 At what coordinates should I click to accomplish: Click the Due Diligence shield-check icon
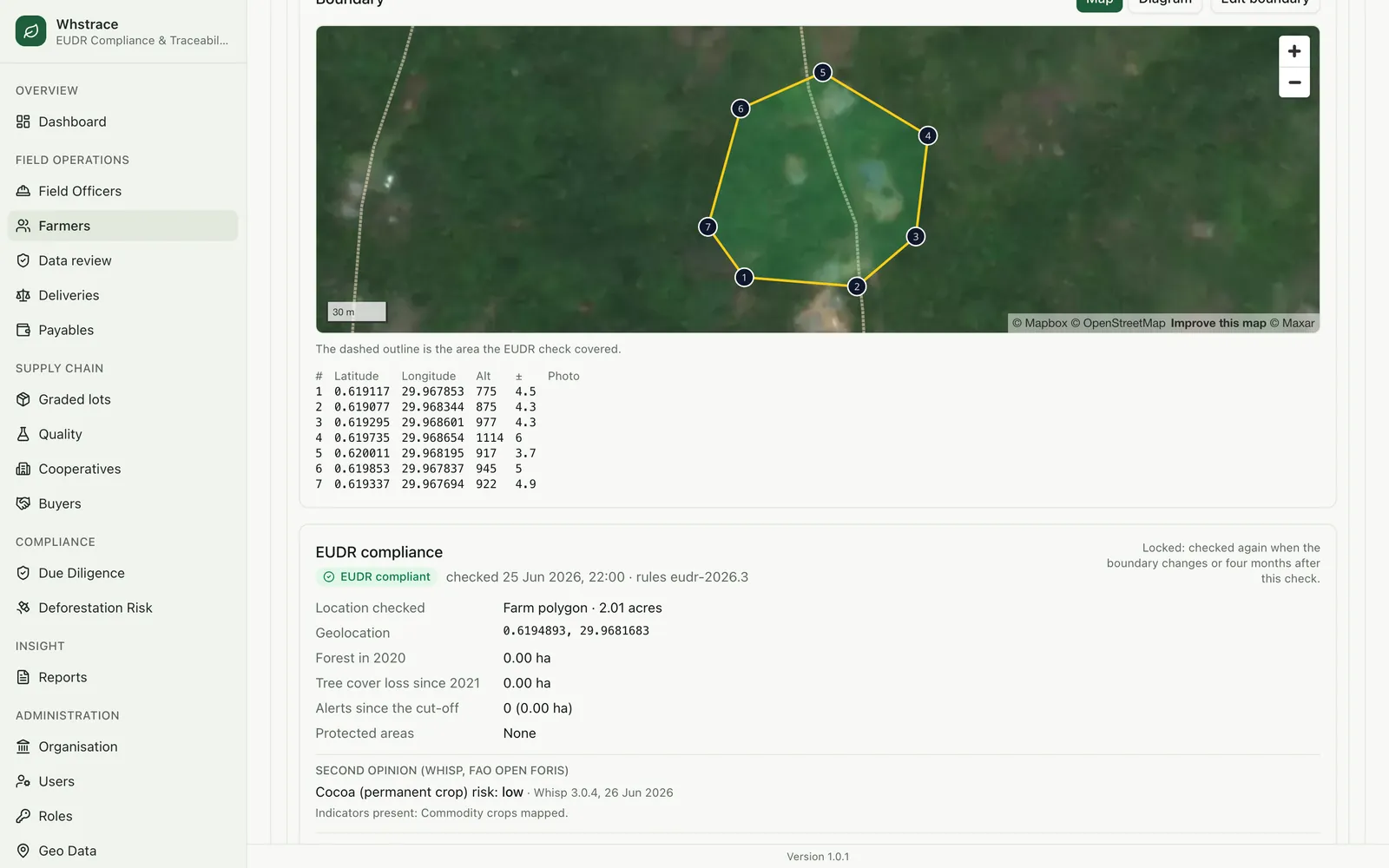click(x=23, y=573)
